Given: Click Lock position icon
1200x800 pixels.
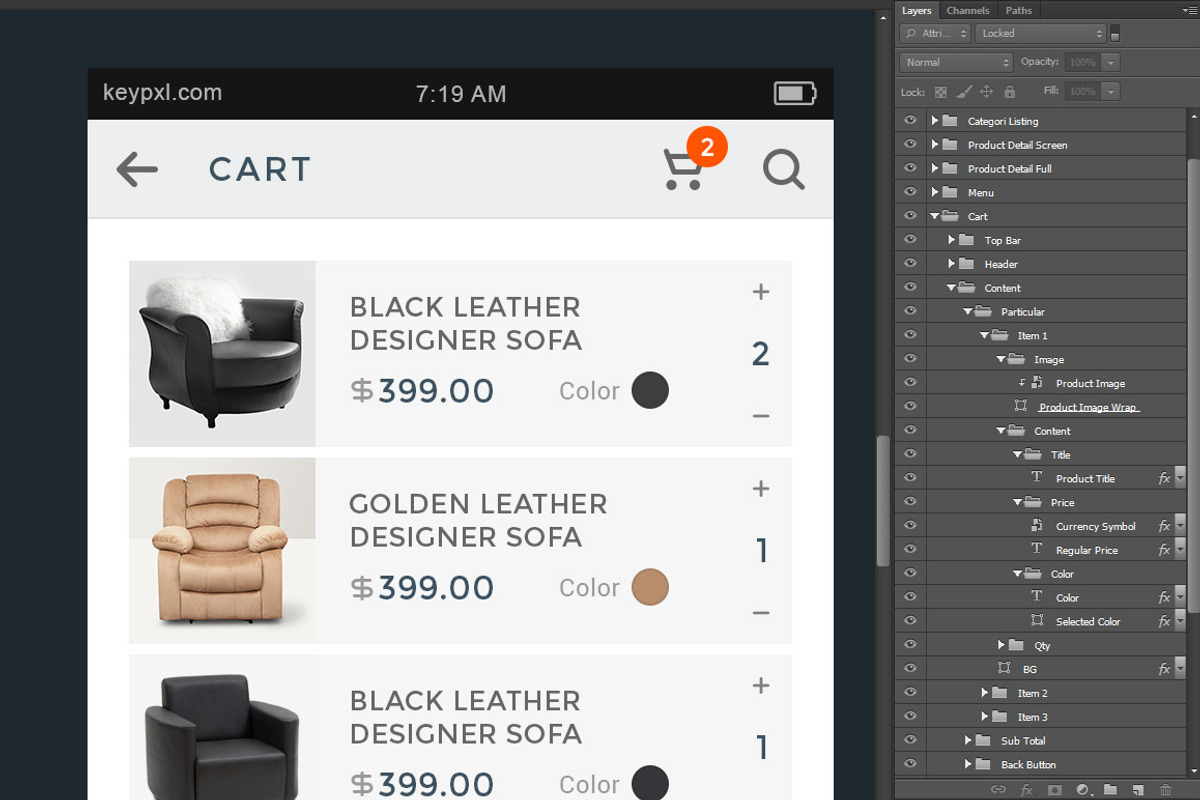Looking at the screenshot, I should pos(986,92).
